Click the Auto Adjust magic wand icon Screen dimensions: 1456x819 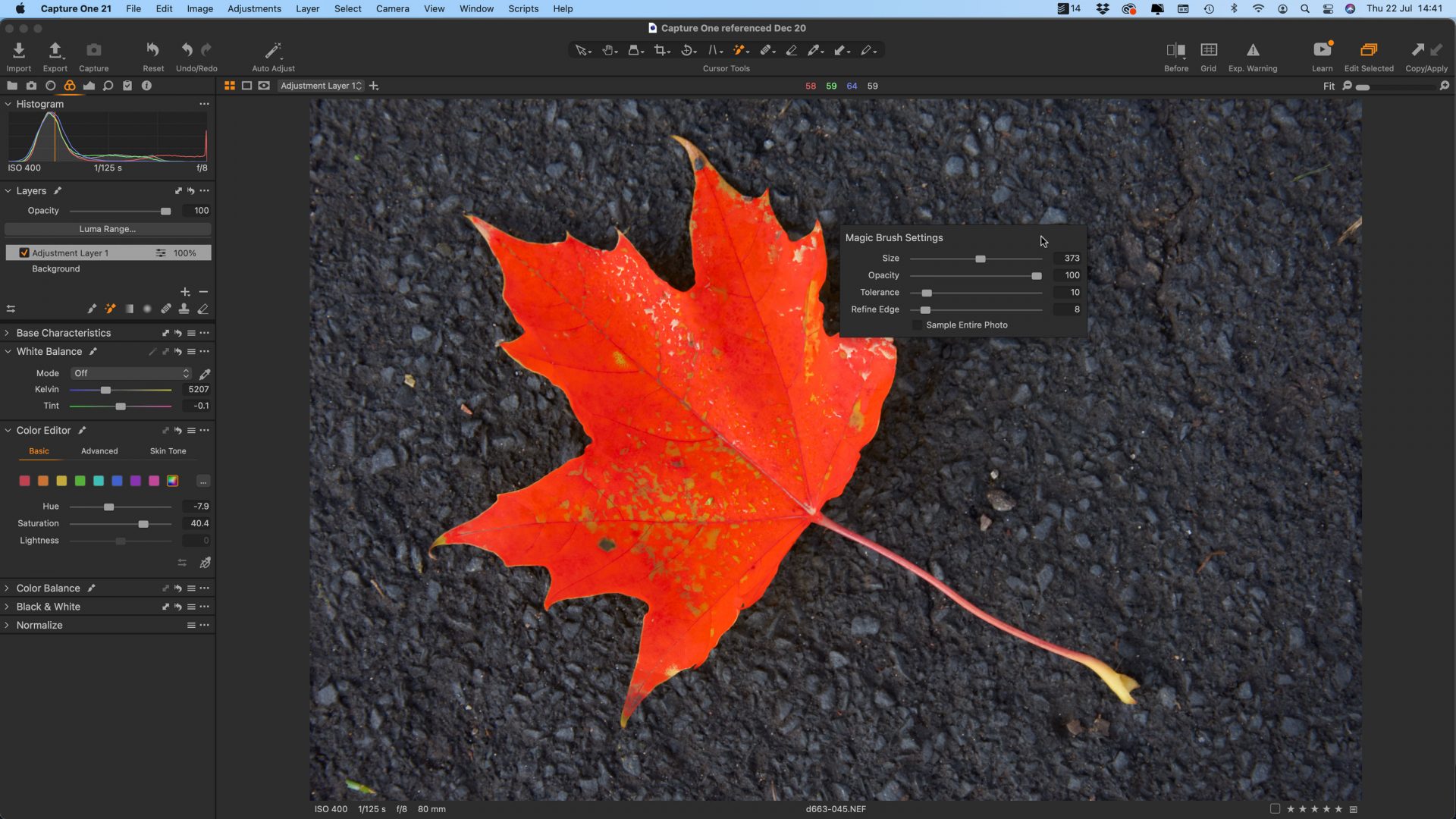pos(272,50)
